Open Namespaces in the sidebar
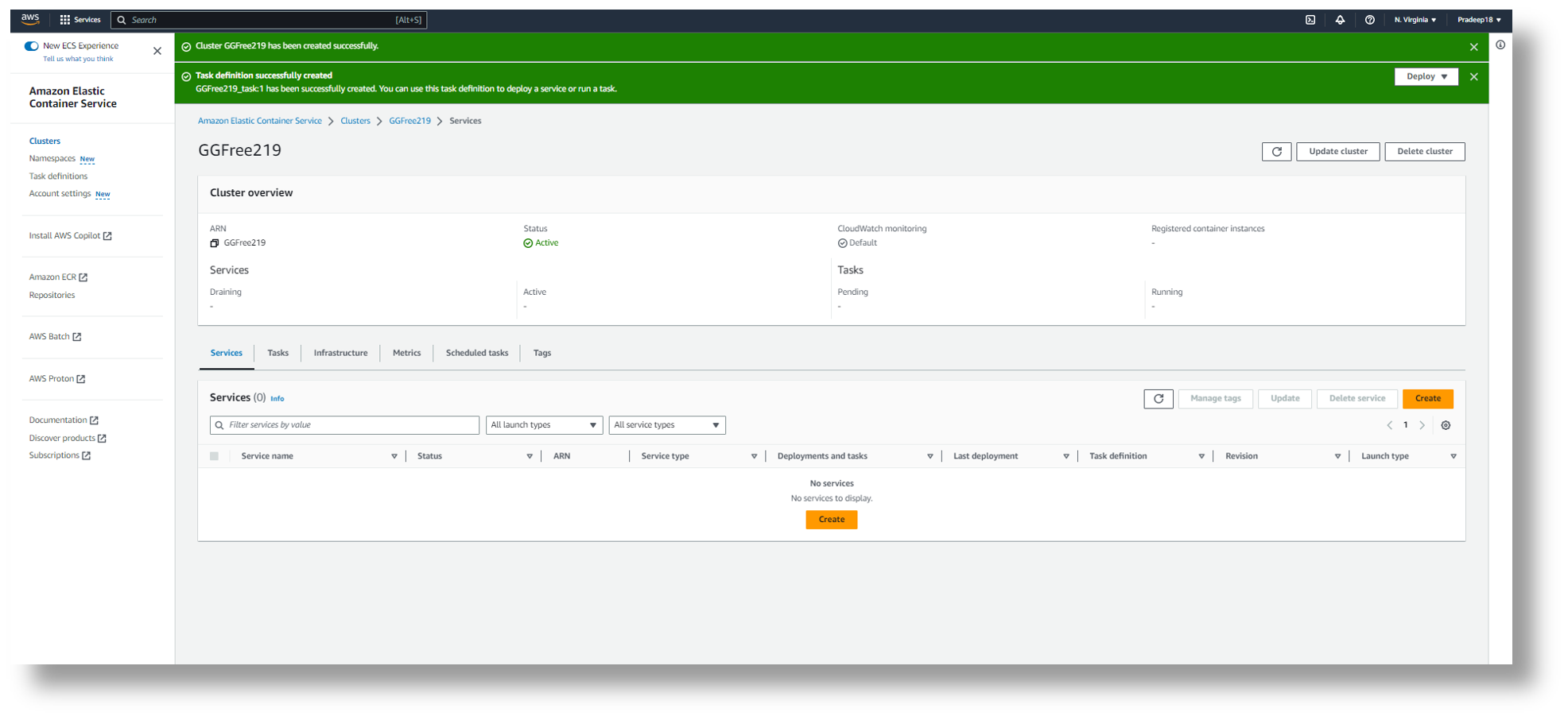The height and width of the screenshot is (720, 1568). pyautogui.click(x=52, y=159)
